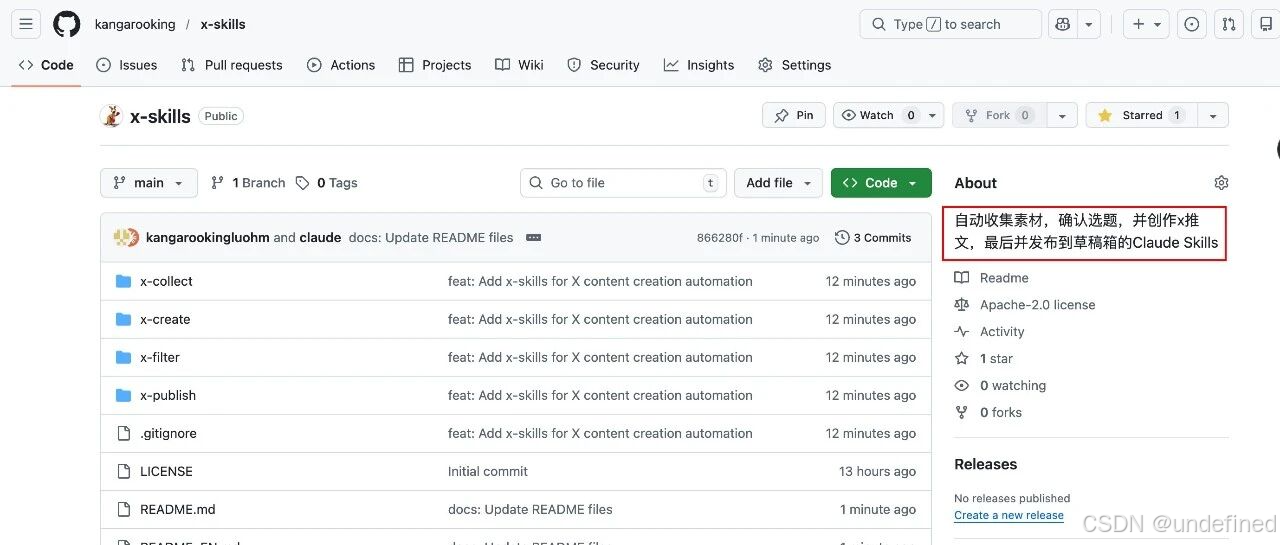Open the Pull requests tab
Screen dimensions: 1280x545
231,65
